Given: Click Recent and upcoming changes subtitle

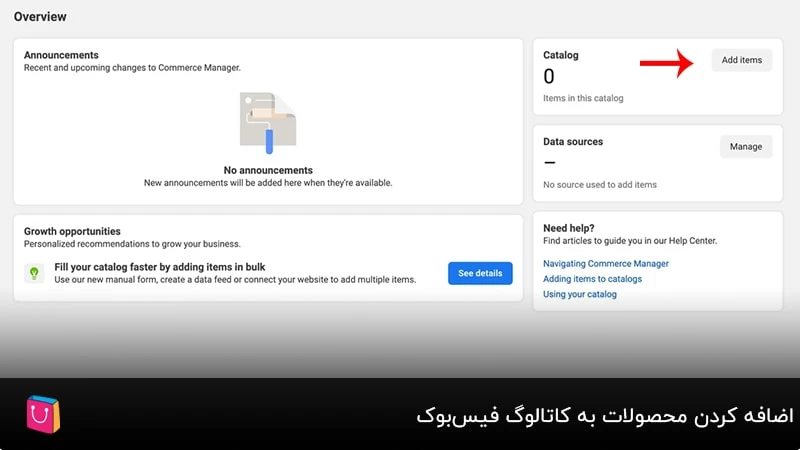Looking at the screenshot, I should (x=132, y=68).
